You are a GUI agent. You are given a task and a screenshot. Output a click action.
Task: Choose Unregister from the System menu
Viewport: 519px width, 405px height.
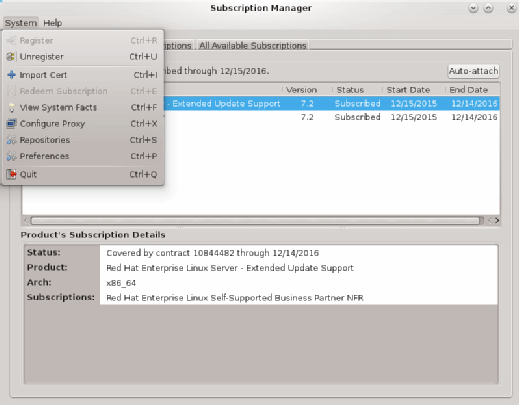(83, 57)
